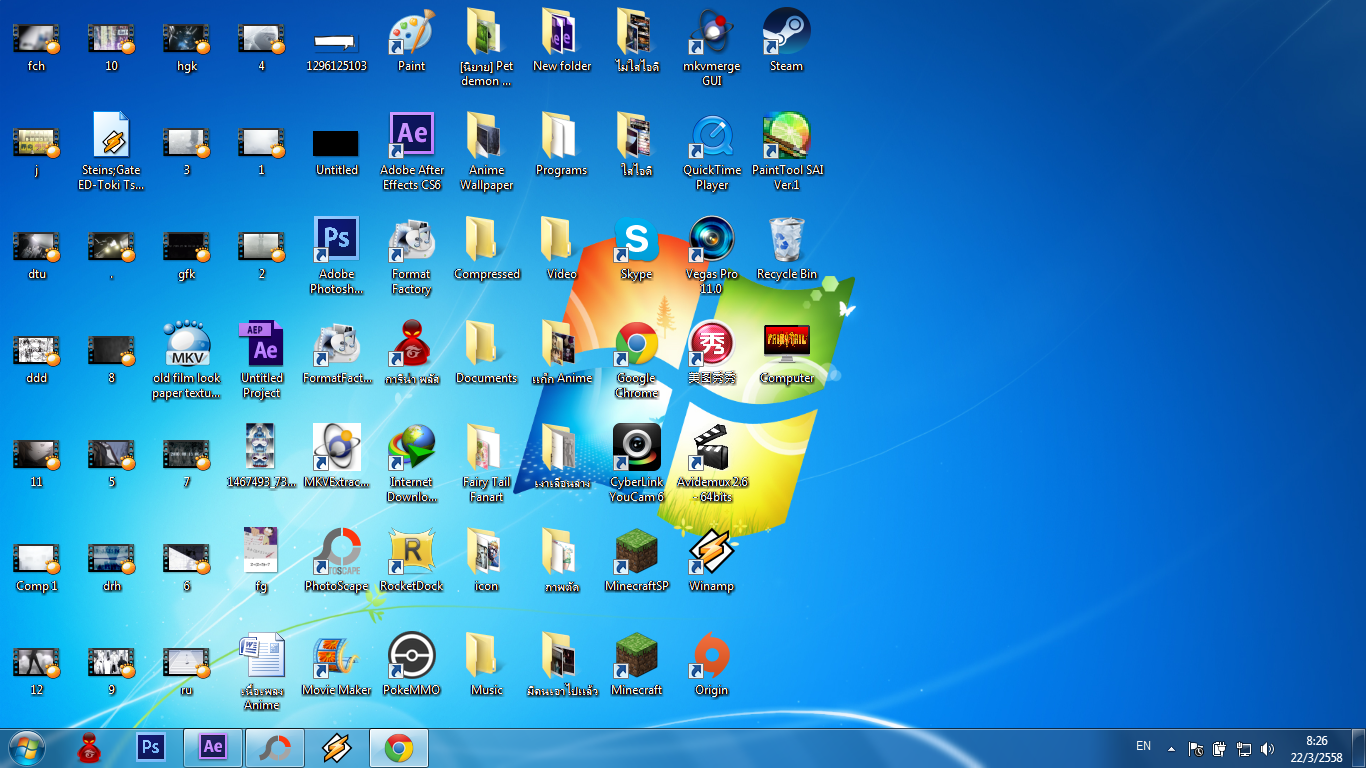This screenshot has height=768, width=1366.
Task: Open Adobe After Effects CS6 desktop shortcut
Action: point(411,152)
